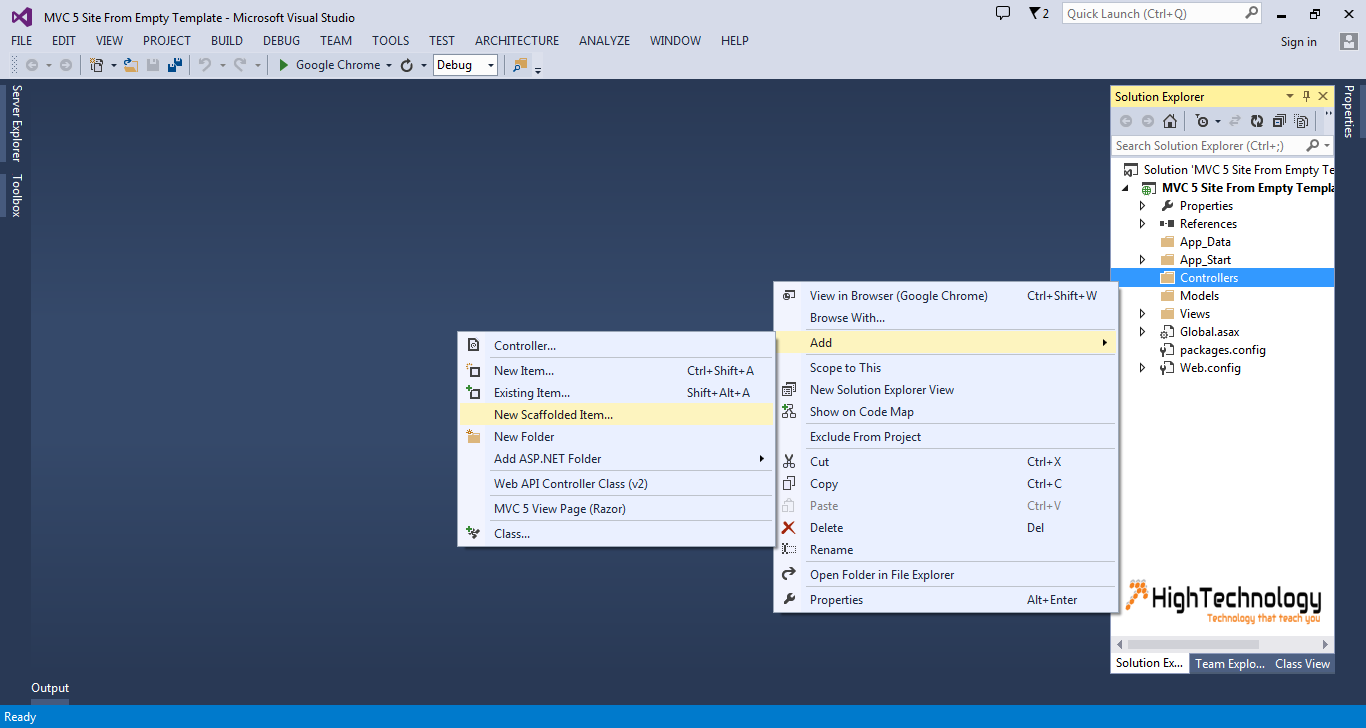The height and width of the screenshot is (728, 1366).
Task: Open the Properties side tab
Action: click(x=1349, y=111)
